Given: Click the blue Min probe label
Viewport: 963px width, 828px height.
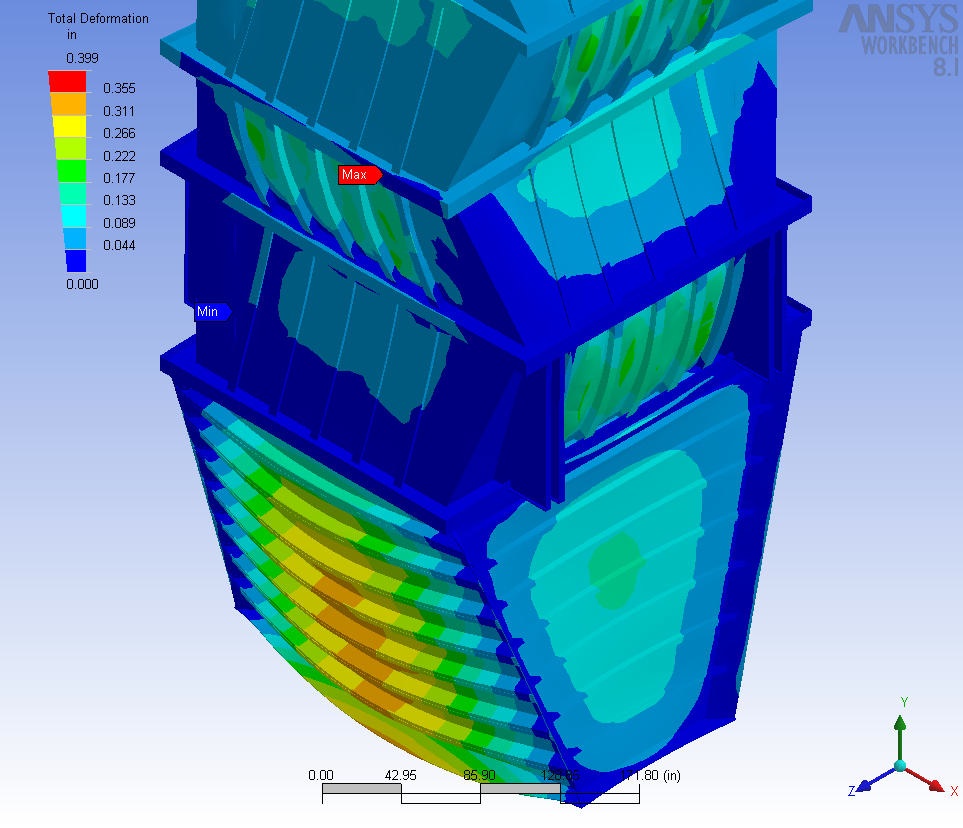Looking at the screenshot, I should 208,312.
